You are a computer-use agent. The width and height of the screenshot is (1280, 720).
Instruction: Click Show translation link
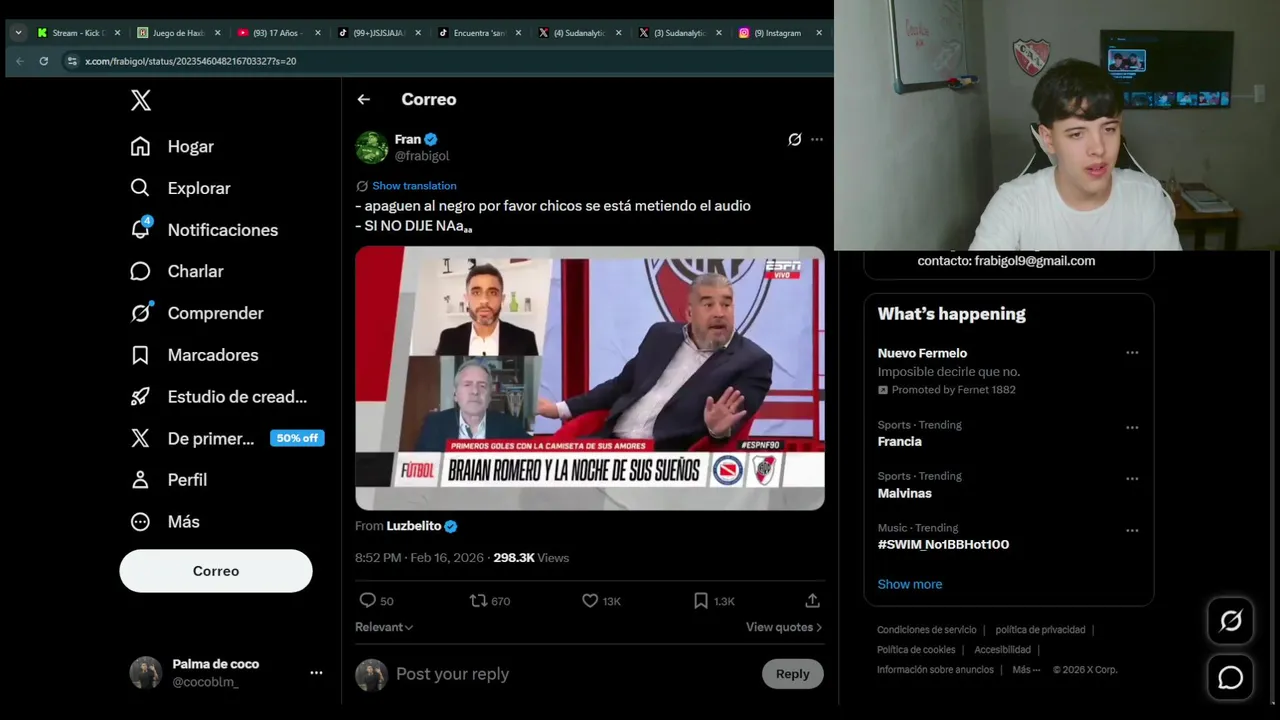pyautogui.click(x=414, y=186)
